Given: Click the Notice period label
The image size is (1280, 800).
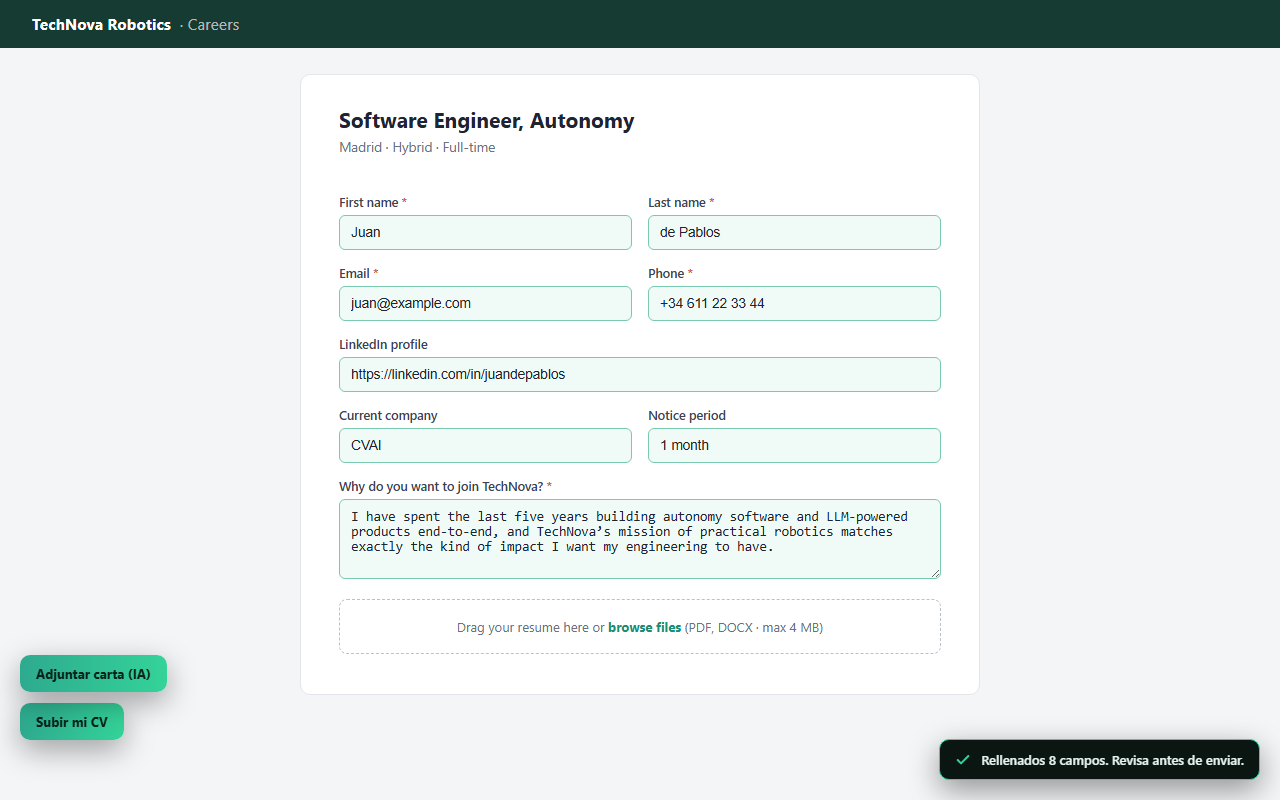Looking at the screenshot, I should point(687,415).
